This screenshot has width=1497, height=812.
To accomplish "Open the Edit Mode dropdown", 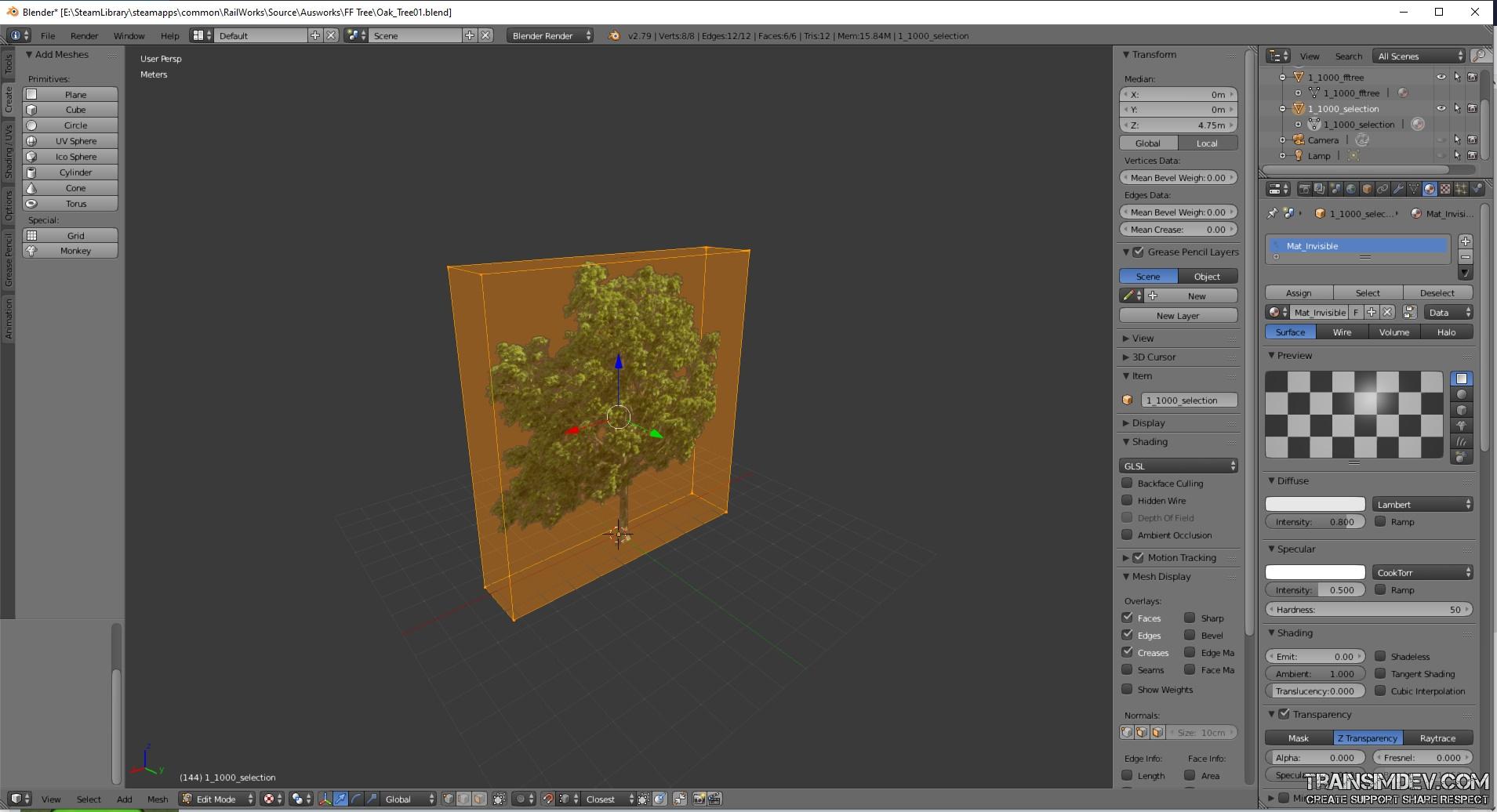I will click(218, 799).
